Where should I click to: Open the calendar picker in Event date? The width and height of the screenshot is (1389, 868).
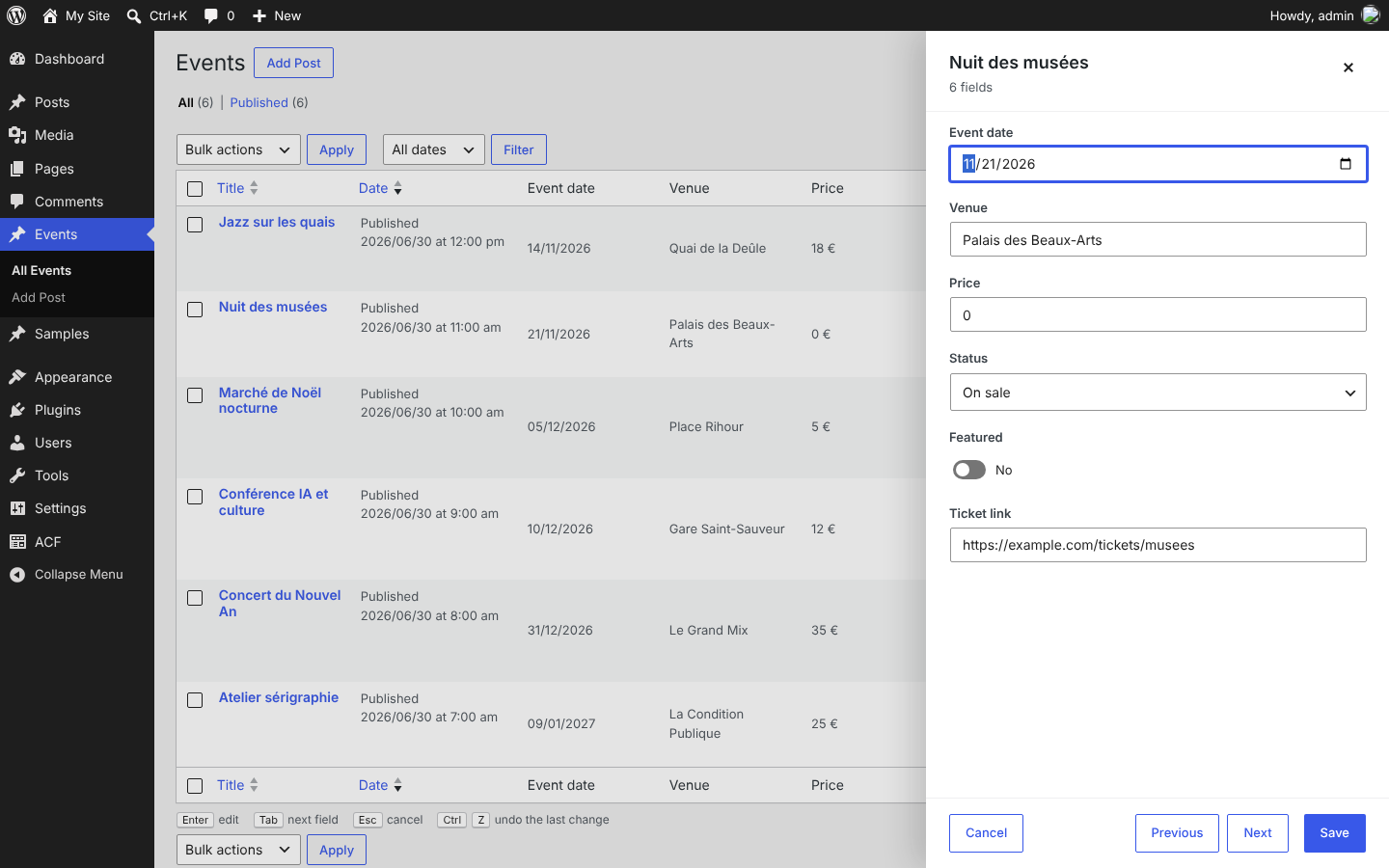1346,164
